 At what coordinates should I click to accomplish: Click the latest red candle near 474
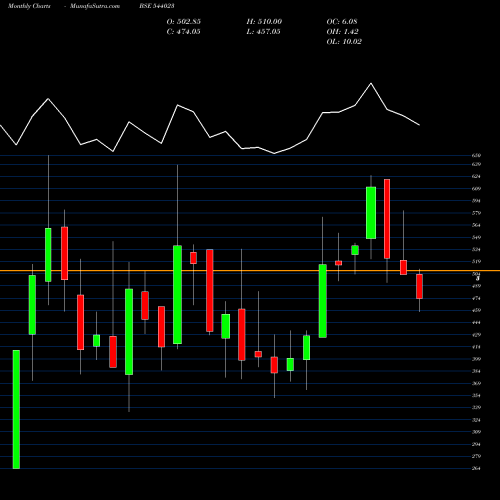coord(419,286)
